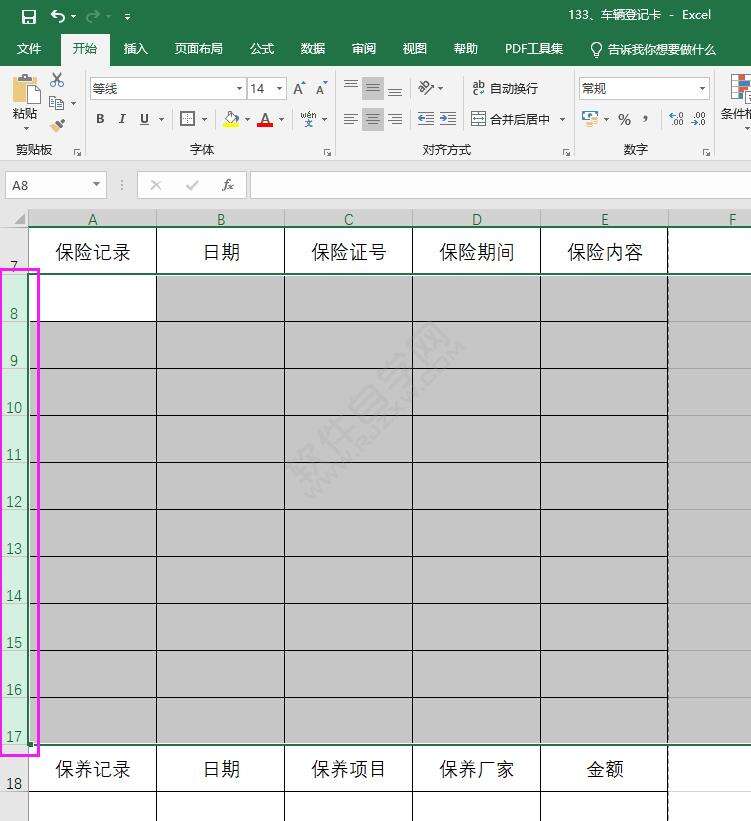Image resolution: width=751 pixels, height=821 pixels.
Task: Switch to the 审阅 ribbon tab
Action: point(364,49)
